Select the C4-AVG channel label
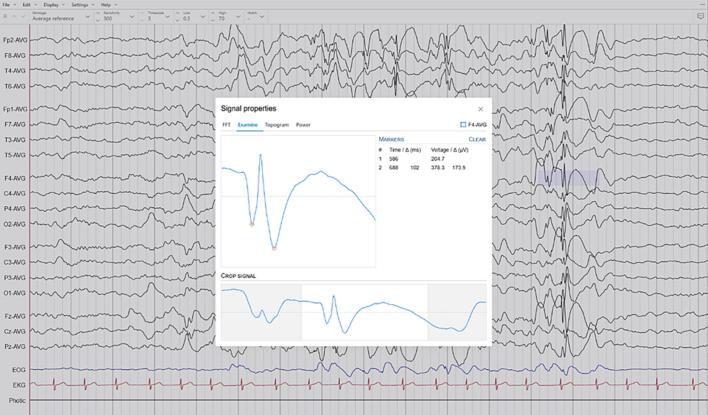The height and width of the screenshot is (415, 708). tap(15, 194)
